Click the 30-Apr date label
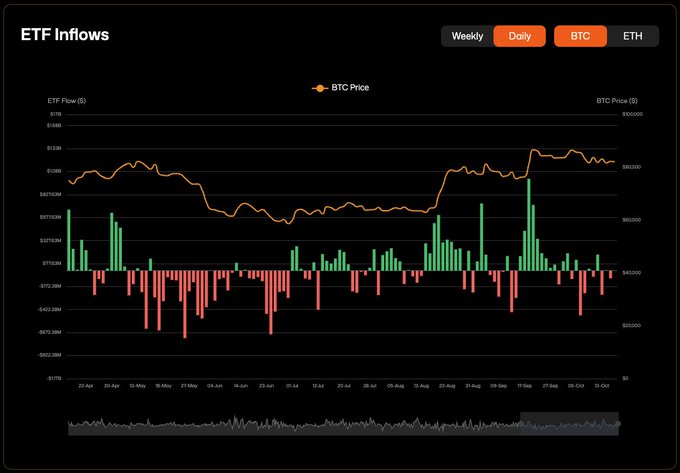680x473 pixels. coord(112,386)
